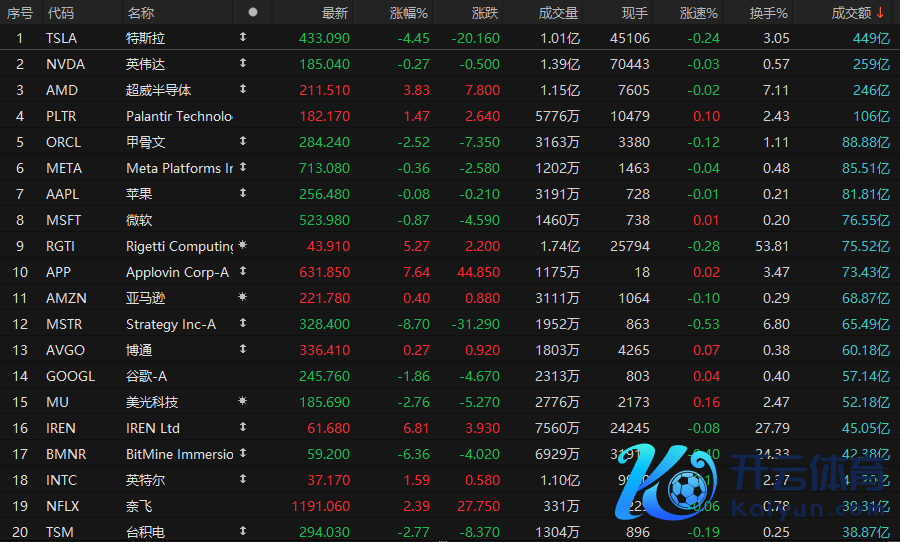Open Palantir Technologies stock name

click(179, 116)
